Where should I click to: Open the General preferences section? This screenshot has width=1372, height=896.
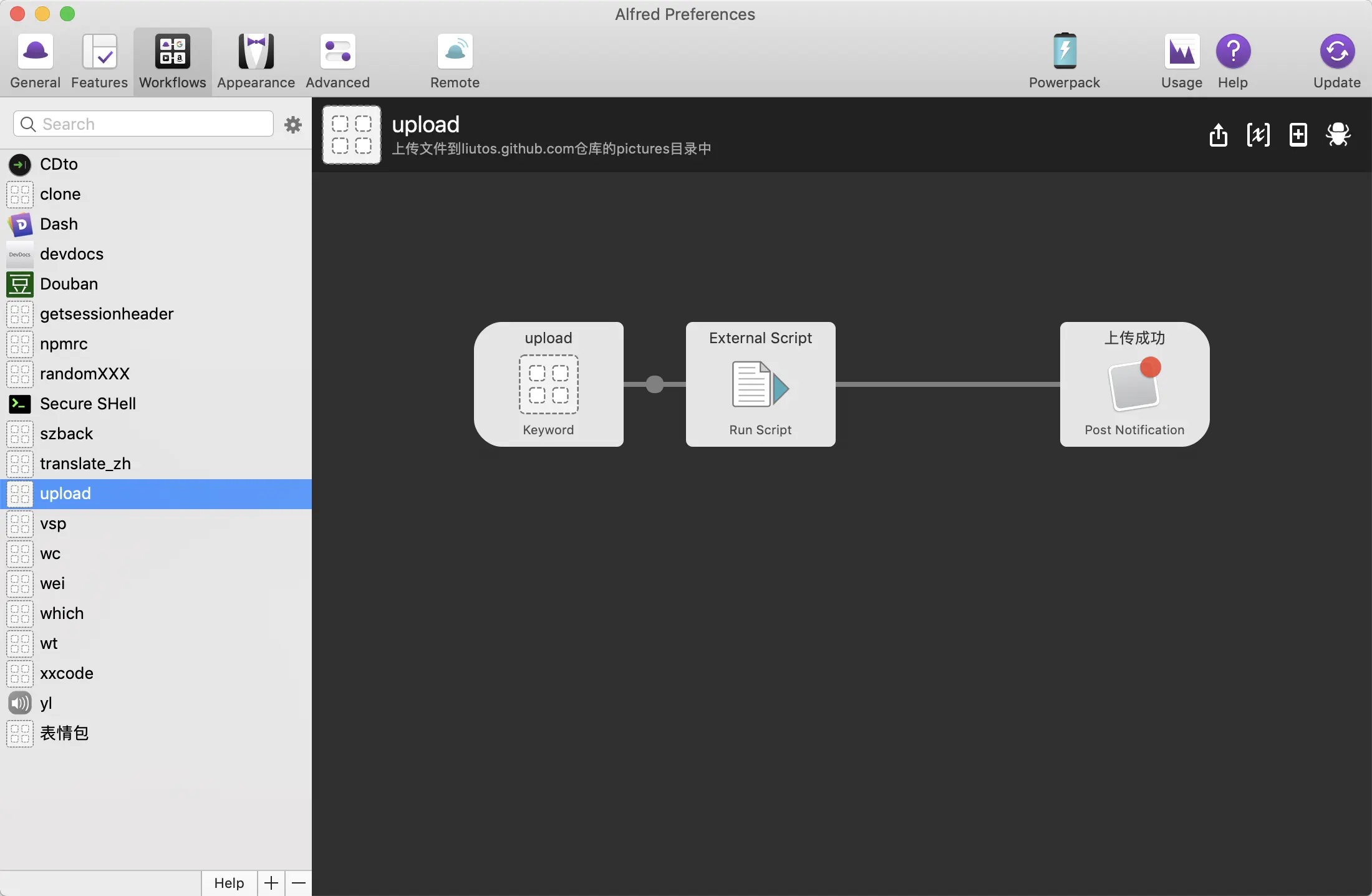click(35, 61)
